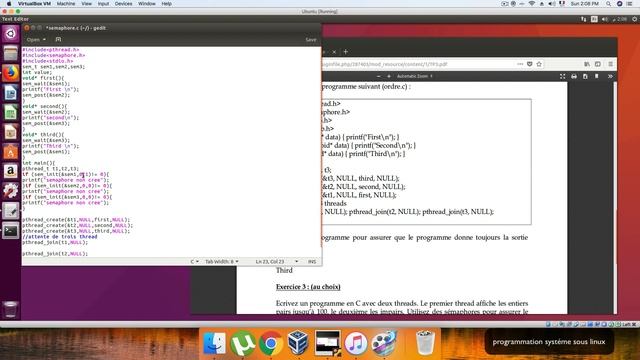The image size is (640, 360).
Task: Click Ubuntu sound volume indicator in top panel
Action: (605, 19)
